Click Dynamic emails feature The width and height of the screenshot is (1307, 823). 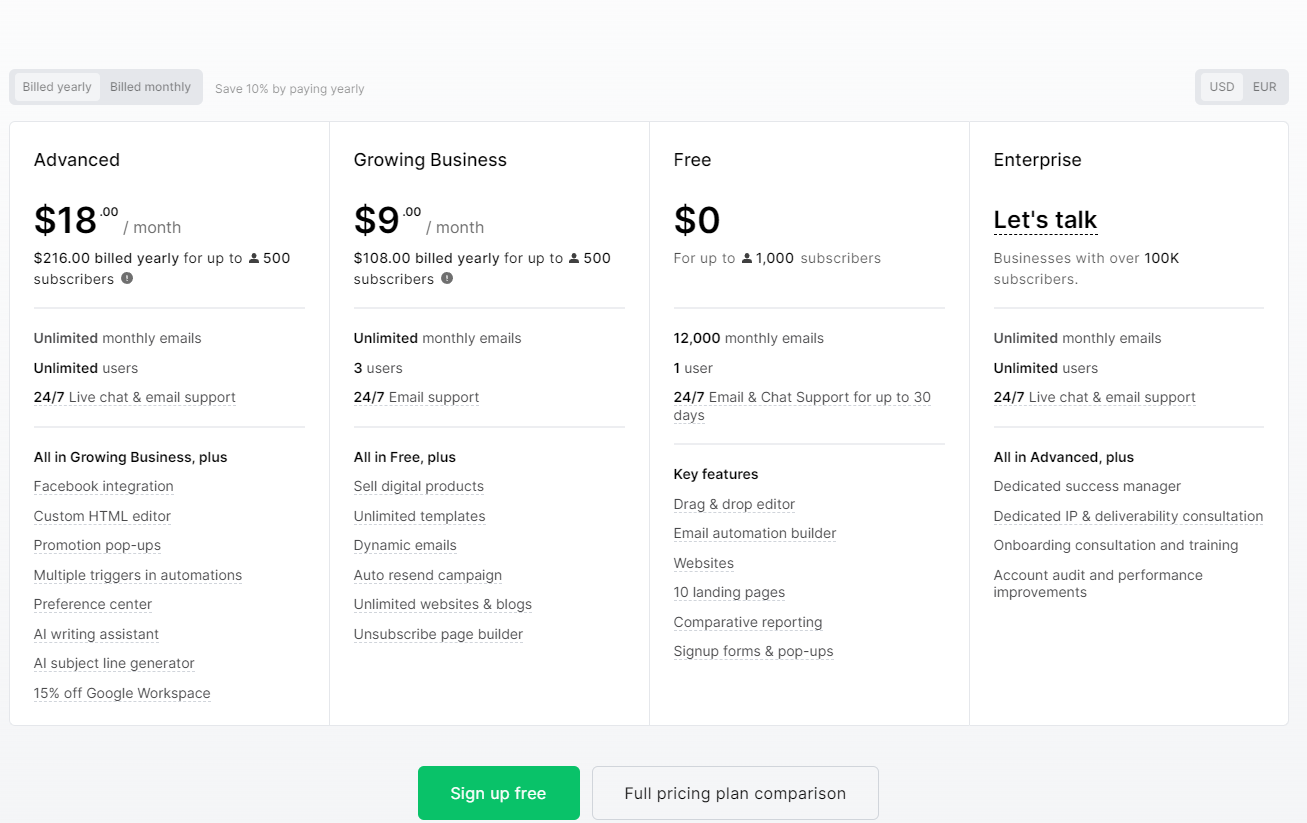tap(405, 546)
